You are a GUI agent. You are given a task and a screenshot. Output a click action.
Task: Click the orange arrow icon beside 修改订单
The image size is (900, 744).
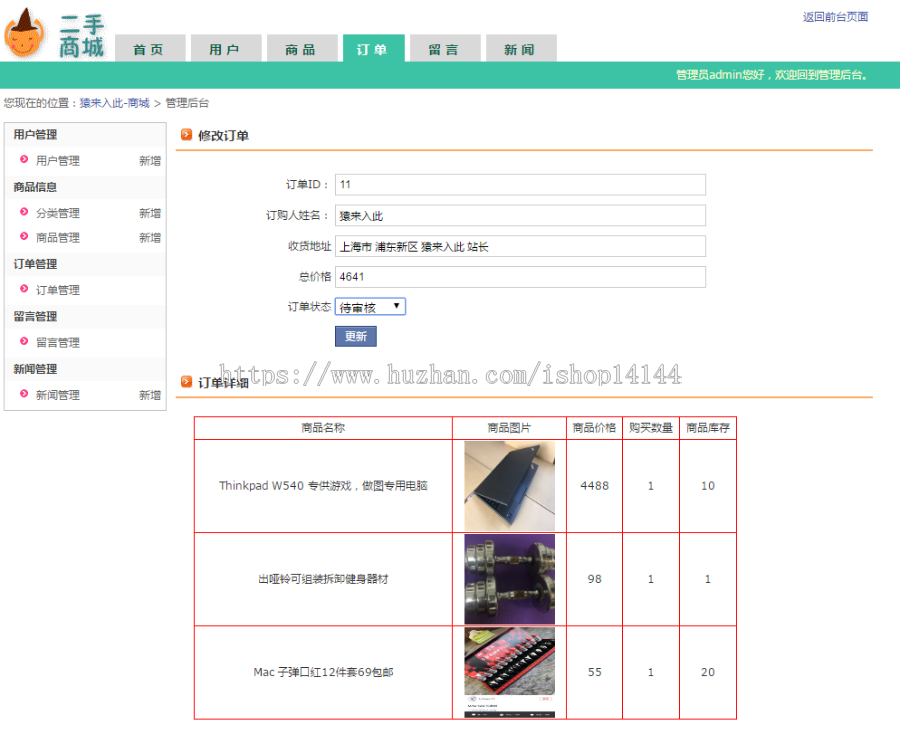[187, 135]
